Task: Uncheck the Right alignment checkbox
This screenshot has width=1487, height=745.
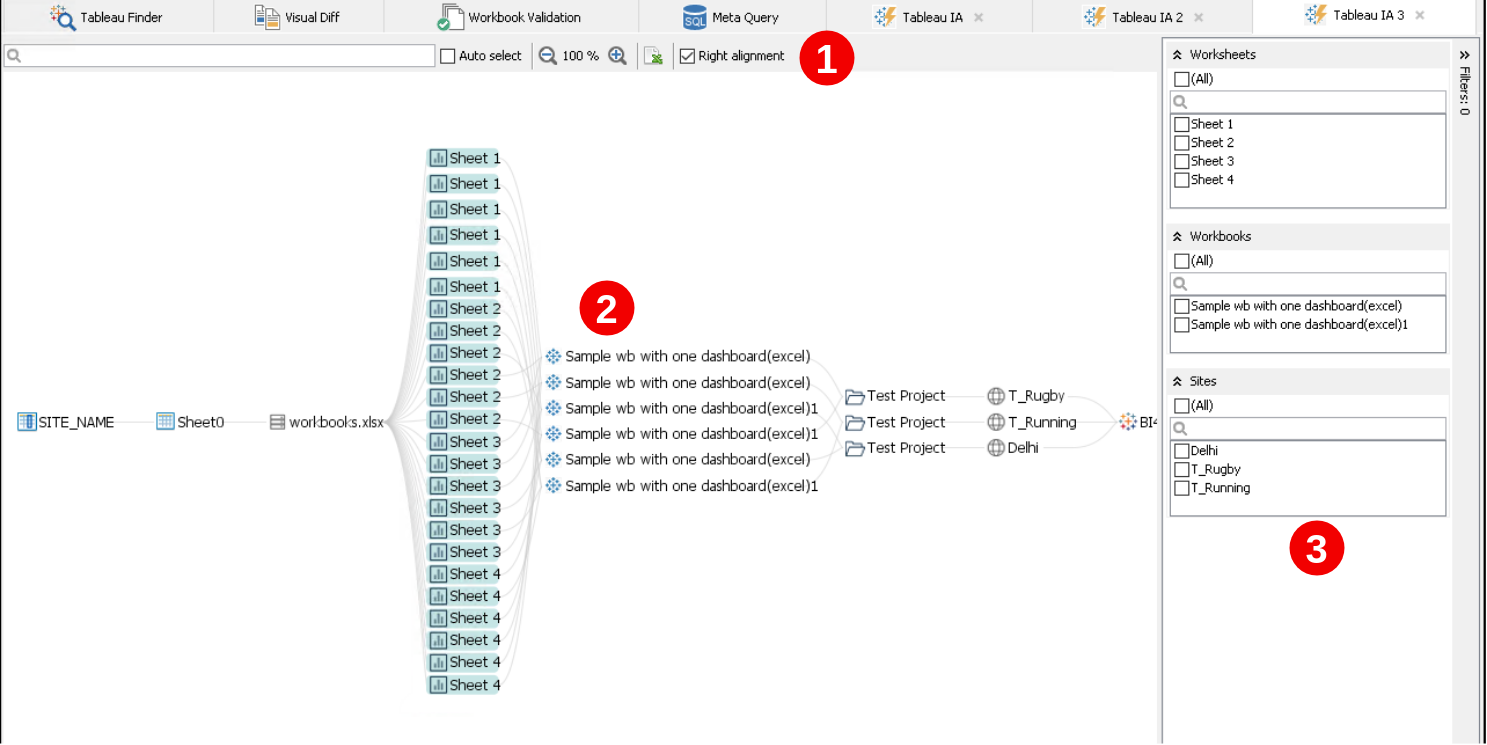Action: [x=687, y=56]
